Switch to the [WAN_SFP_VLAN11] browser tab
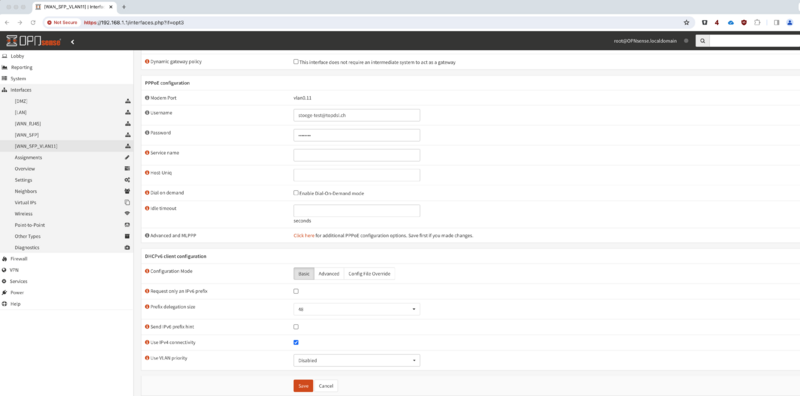This screenshot has width=800, height=396. coord(75,7)
